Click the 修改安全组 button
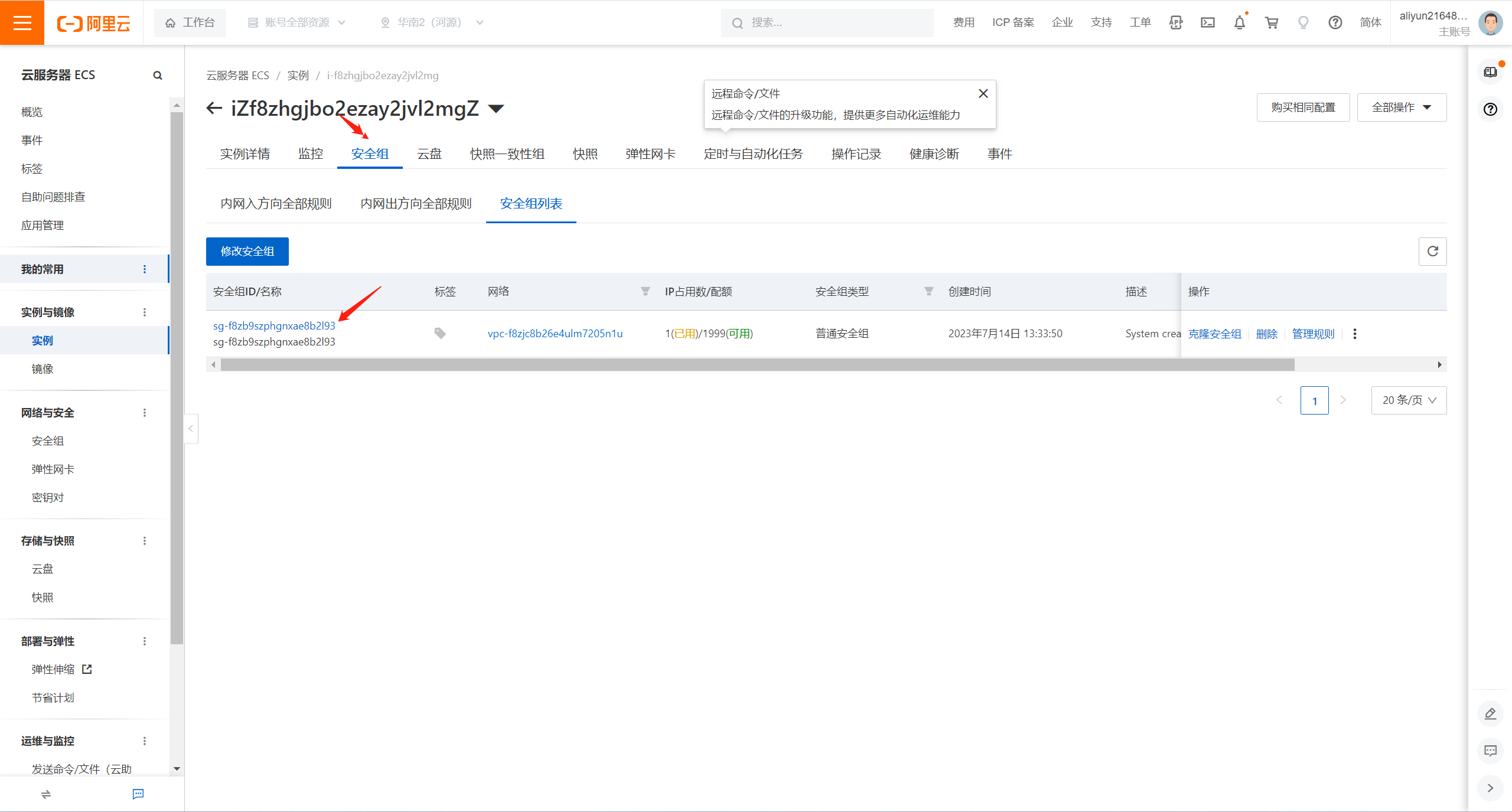 tap(247, 251)
